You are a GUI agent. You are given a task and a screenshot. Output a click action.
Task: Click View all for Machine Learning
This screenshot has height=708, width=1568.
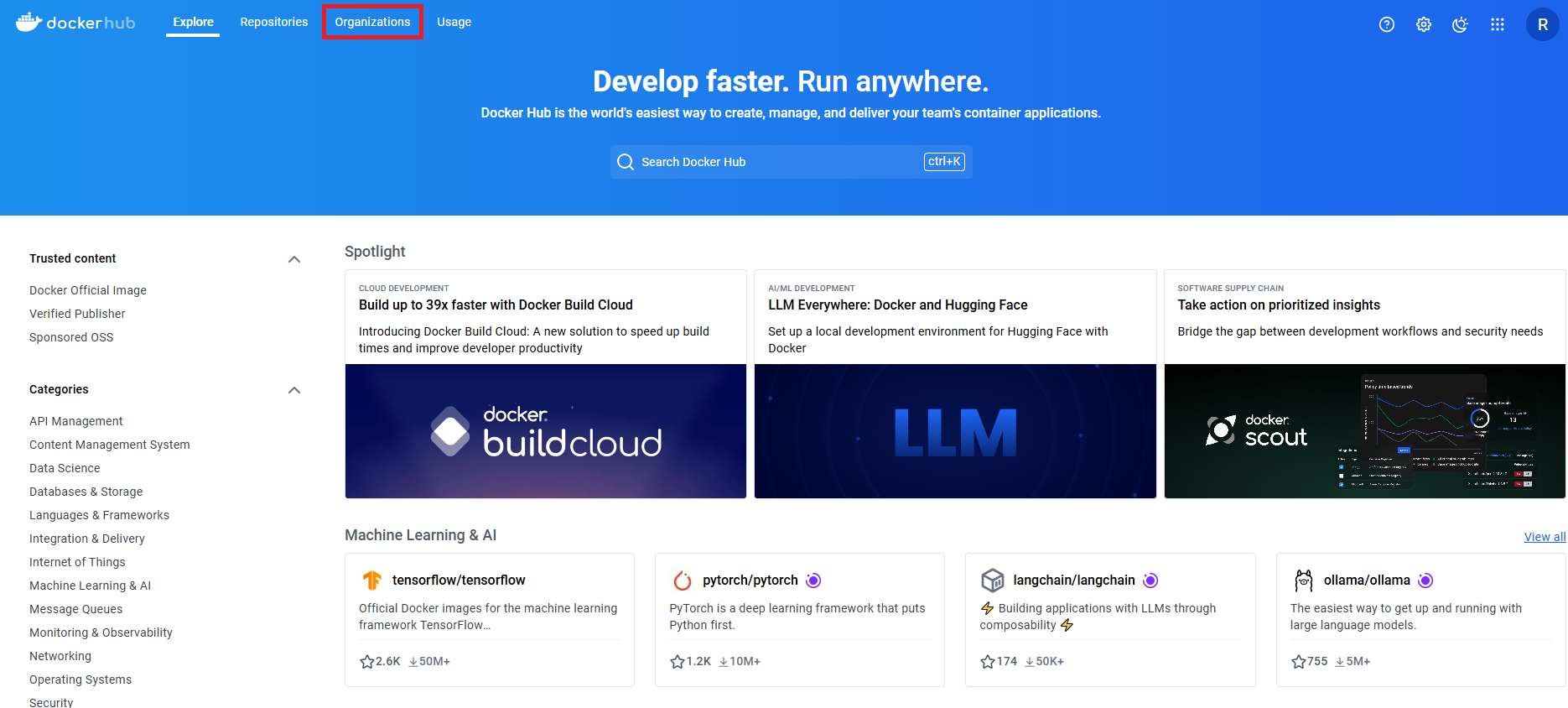(x=1545, y=537)
